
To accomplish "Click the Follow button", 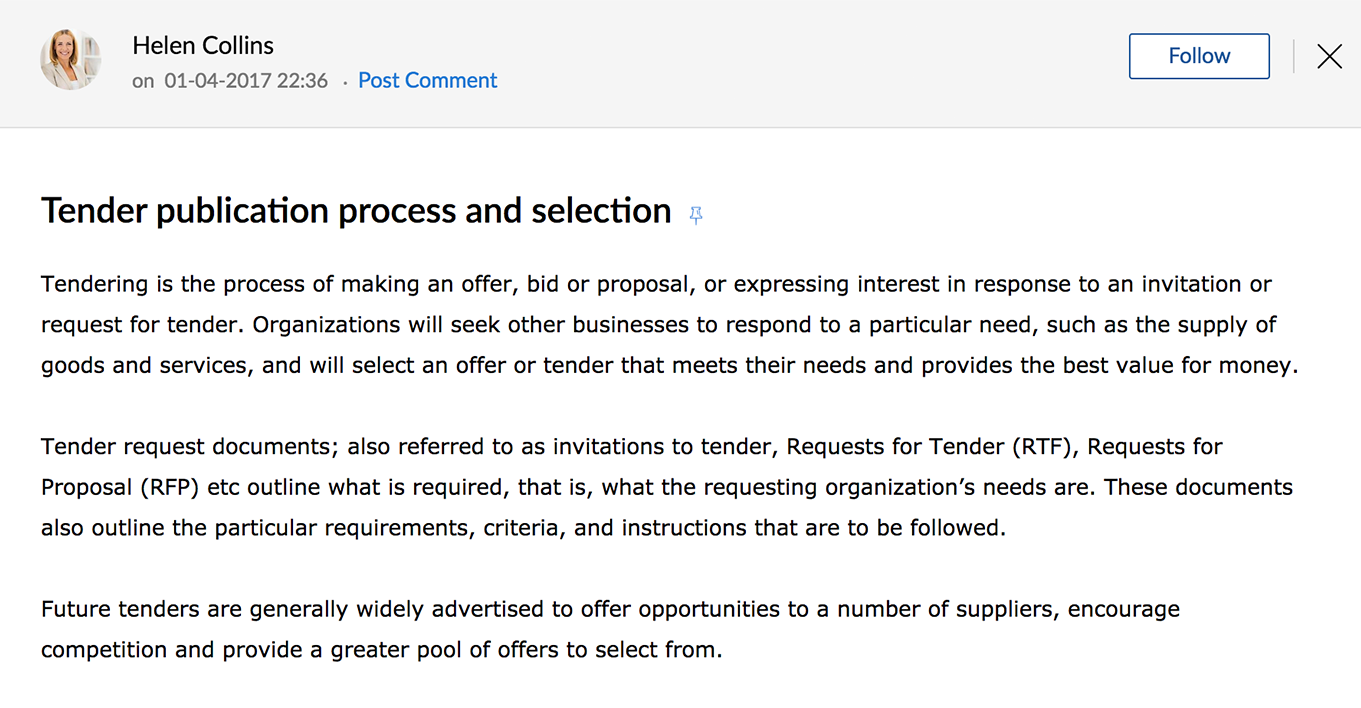I will click(x=1199, y=56).
